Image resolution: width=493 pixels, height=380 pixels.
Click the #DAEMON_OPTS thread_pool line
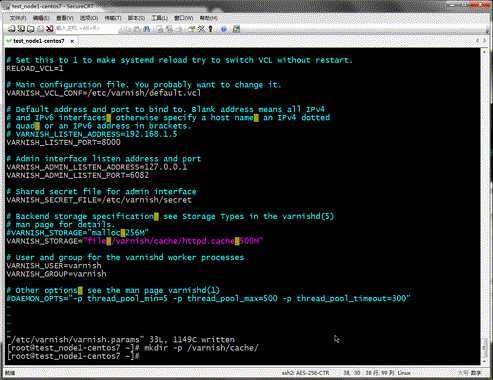pyautogui.click(x=208, y=299)
